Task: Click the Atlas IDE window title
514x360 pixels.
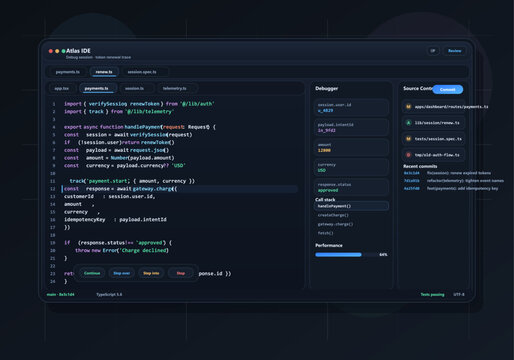Action: 78,51
